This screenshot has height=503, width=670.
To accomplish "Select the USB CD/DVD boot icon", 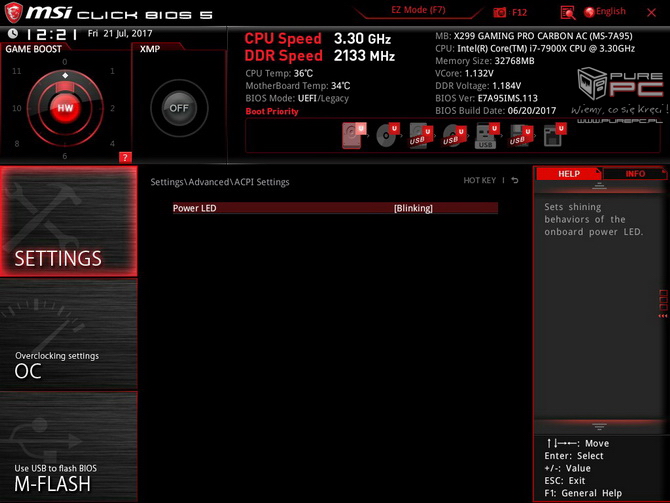I will pos(454,135).
